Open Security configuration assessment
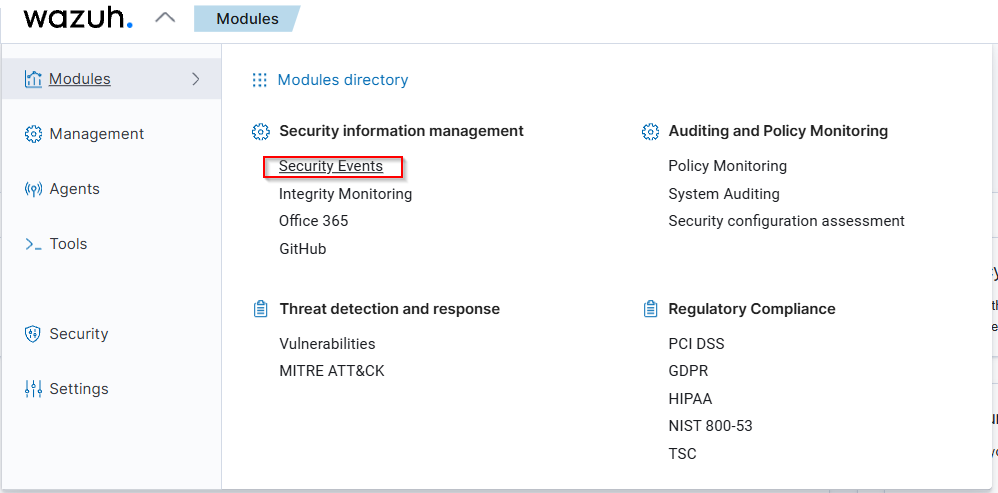The height and width of the screenshot is (493, 998). (786, 221)
